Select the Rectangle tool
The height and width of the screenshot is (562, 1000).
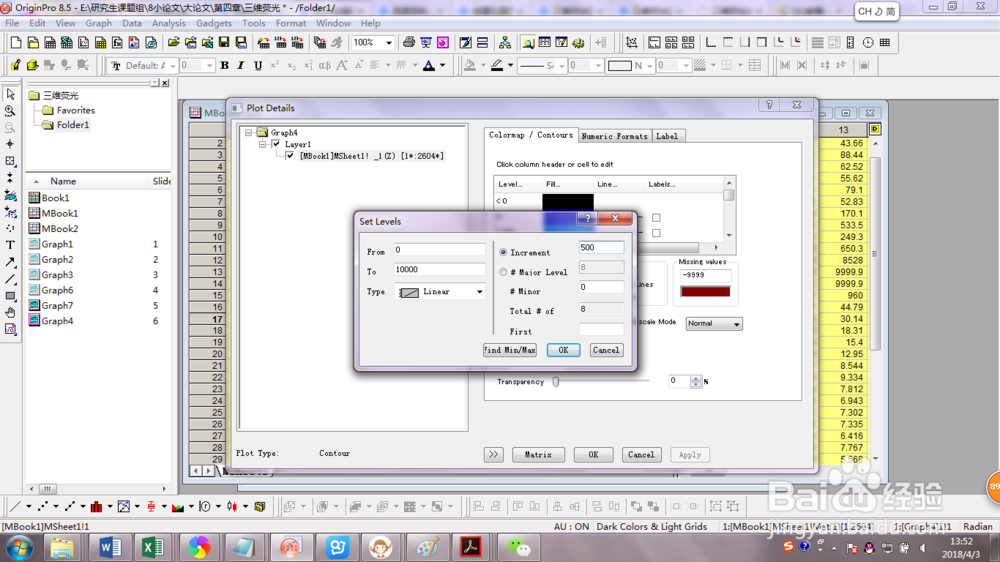coord(10,296)
